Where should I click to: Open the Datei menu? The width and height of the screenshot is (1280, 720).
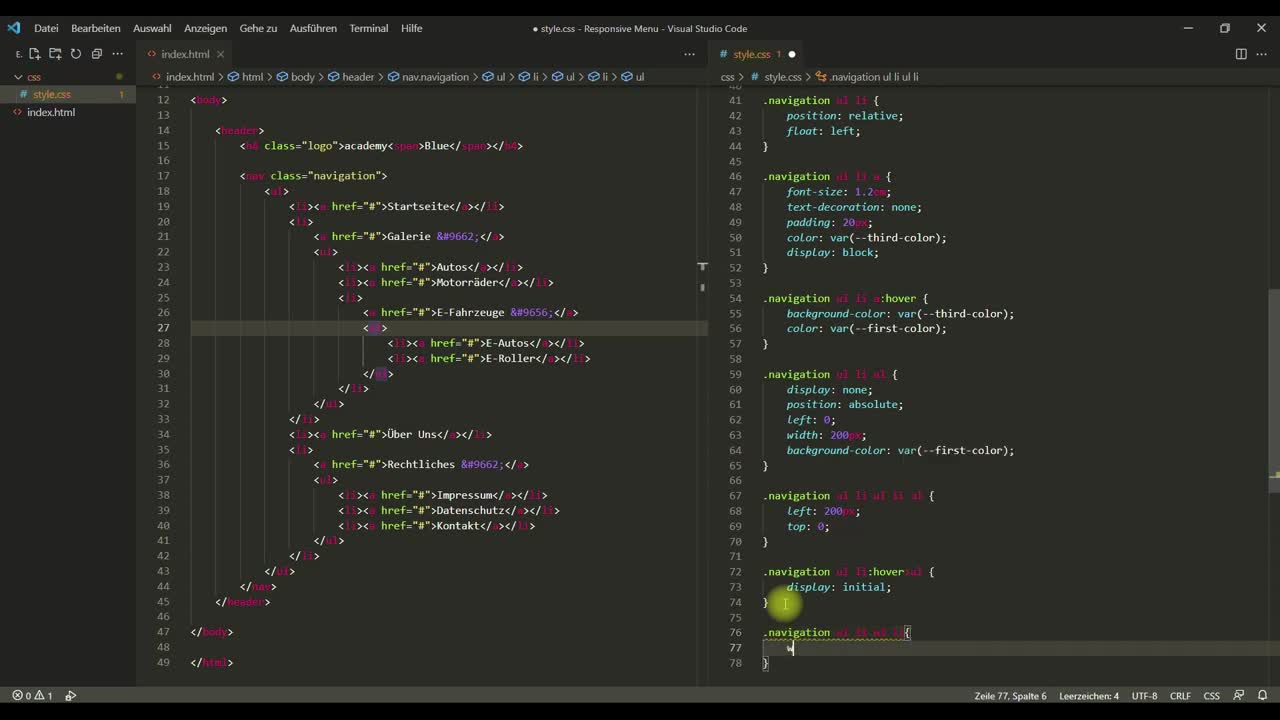point(46,28)
